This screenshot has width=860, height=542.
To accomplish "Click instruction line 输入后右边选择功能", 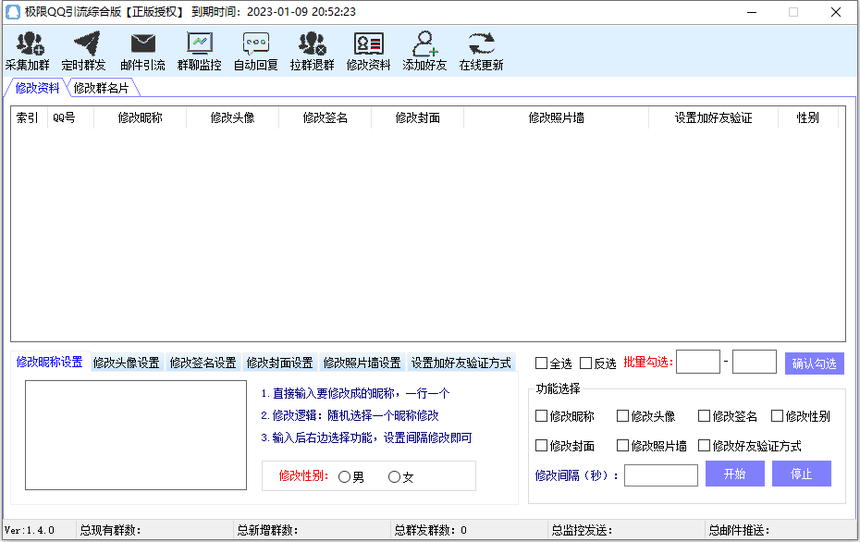I will (x=366, y=437).
